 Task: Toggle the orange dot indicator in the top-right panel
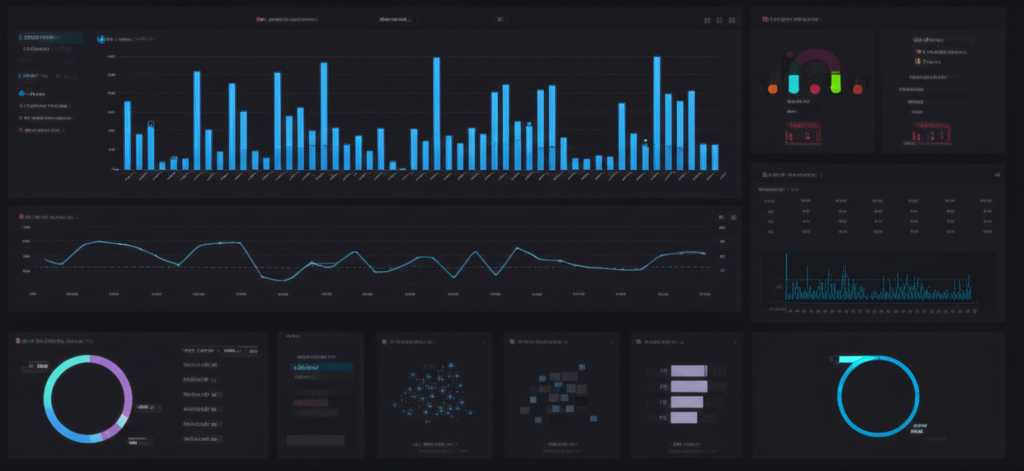(x=772, y=89)
